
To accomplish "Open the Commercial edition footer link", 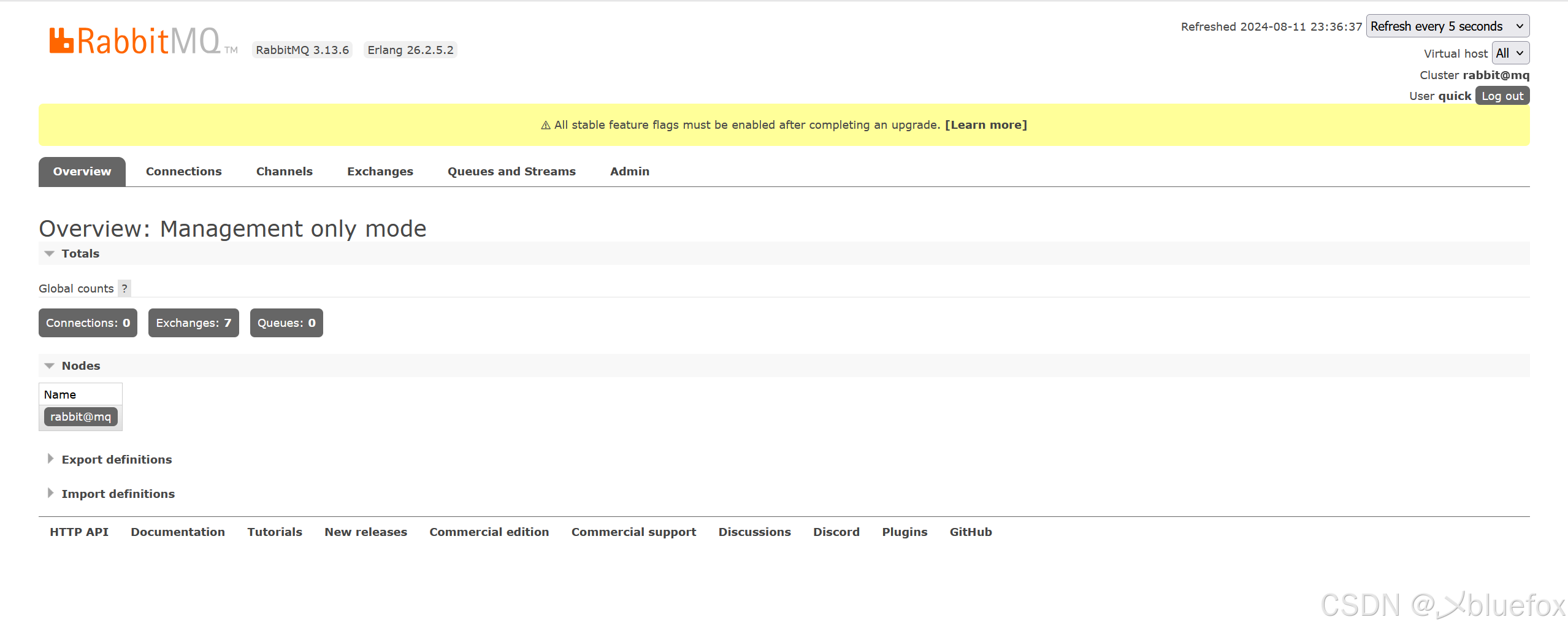I will 489,532.
